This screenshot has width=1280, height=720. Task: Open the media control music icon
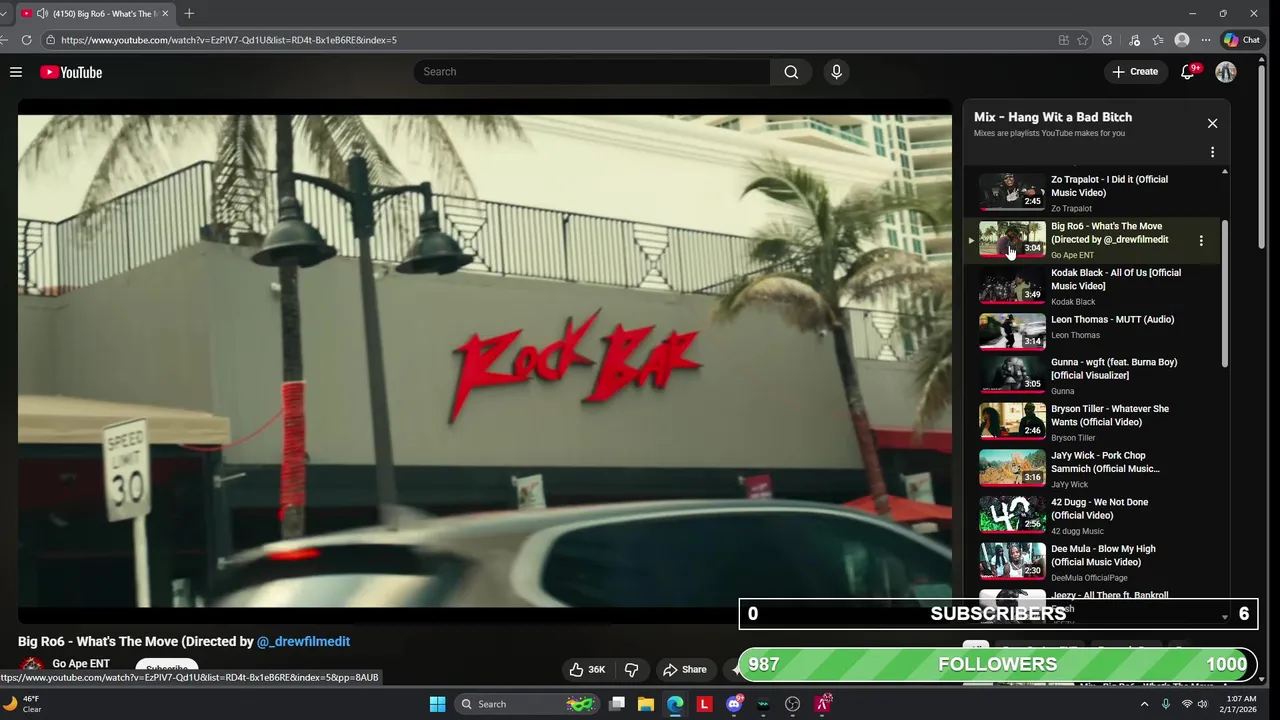click(x=1134, y=40)
